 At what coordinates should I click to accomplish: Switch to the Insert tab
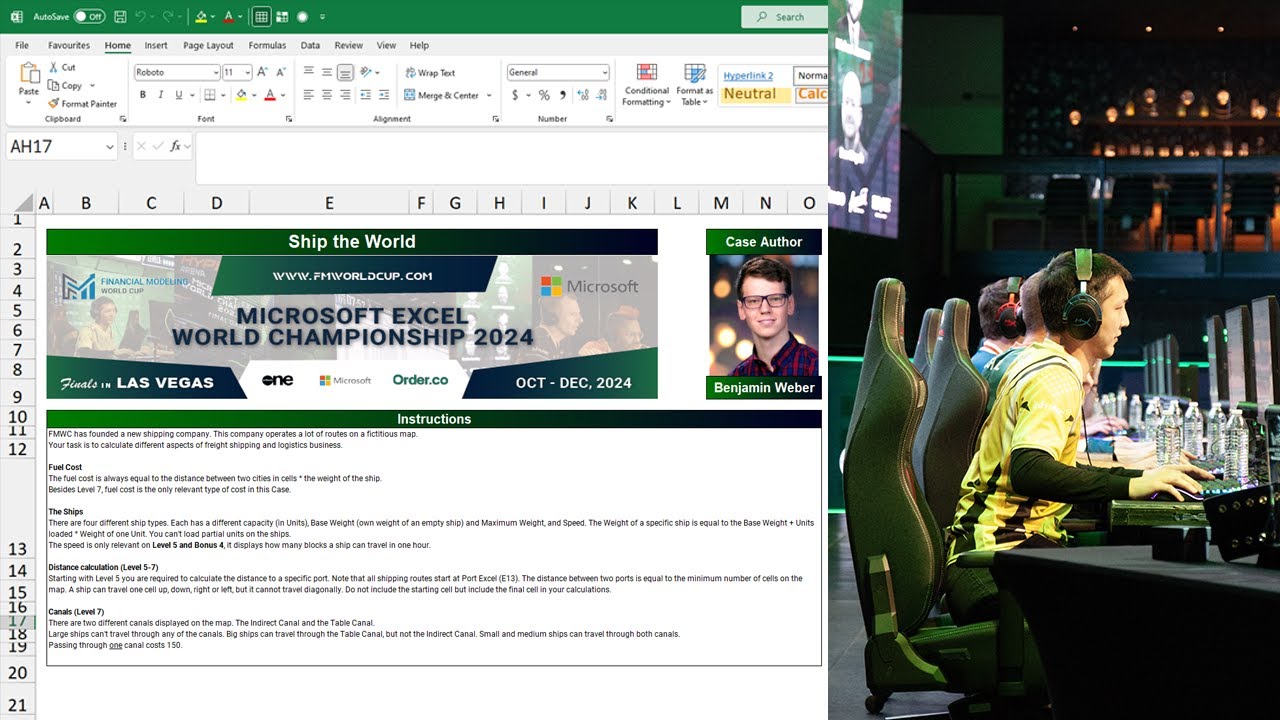pos(156,45)
